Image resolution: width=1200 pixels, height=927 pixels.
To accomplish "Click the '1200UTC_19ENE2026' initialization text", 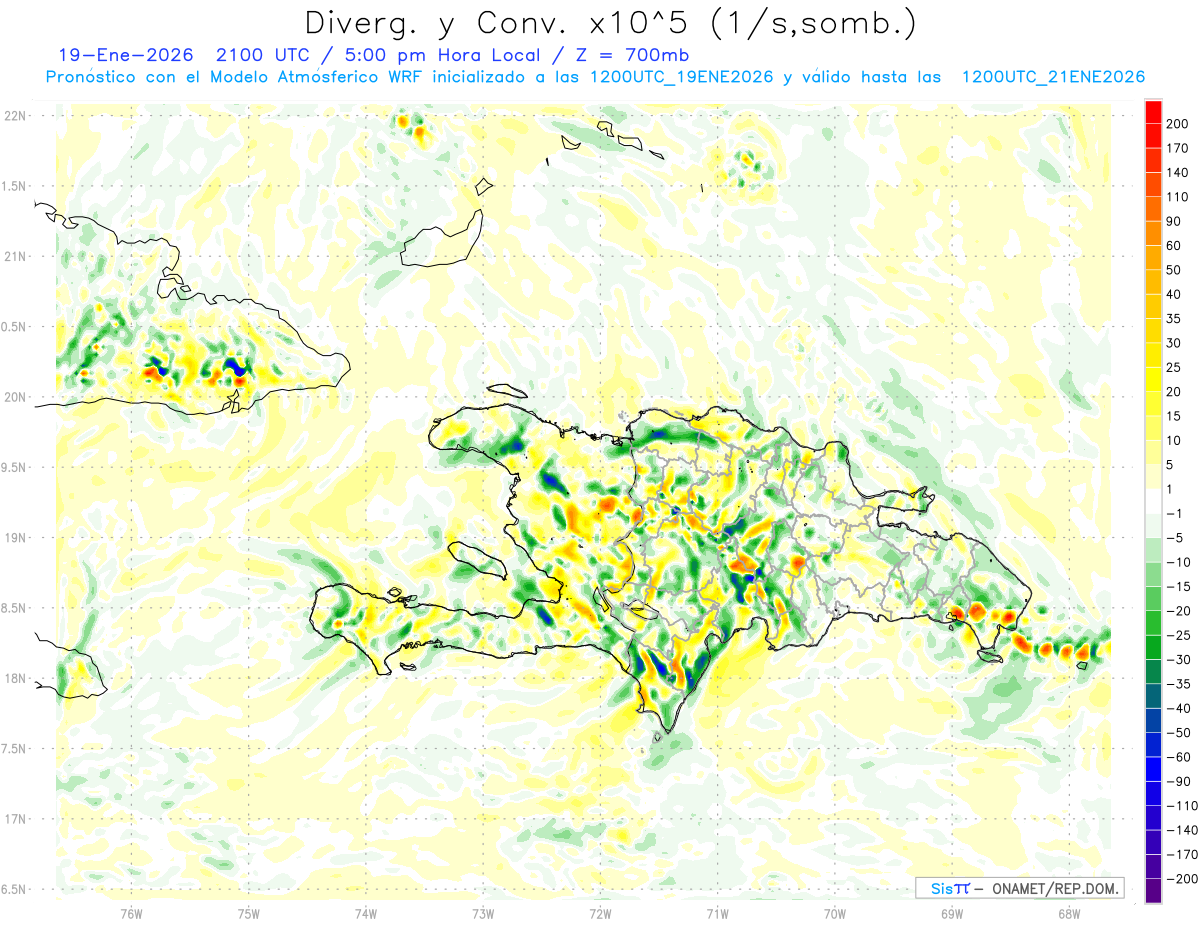I will tap(681, 77).
